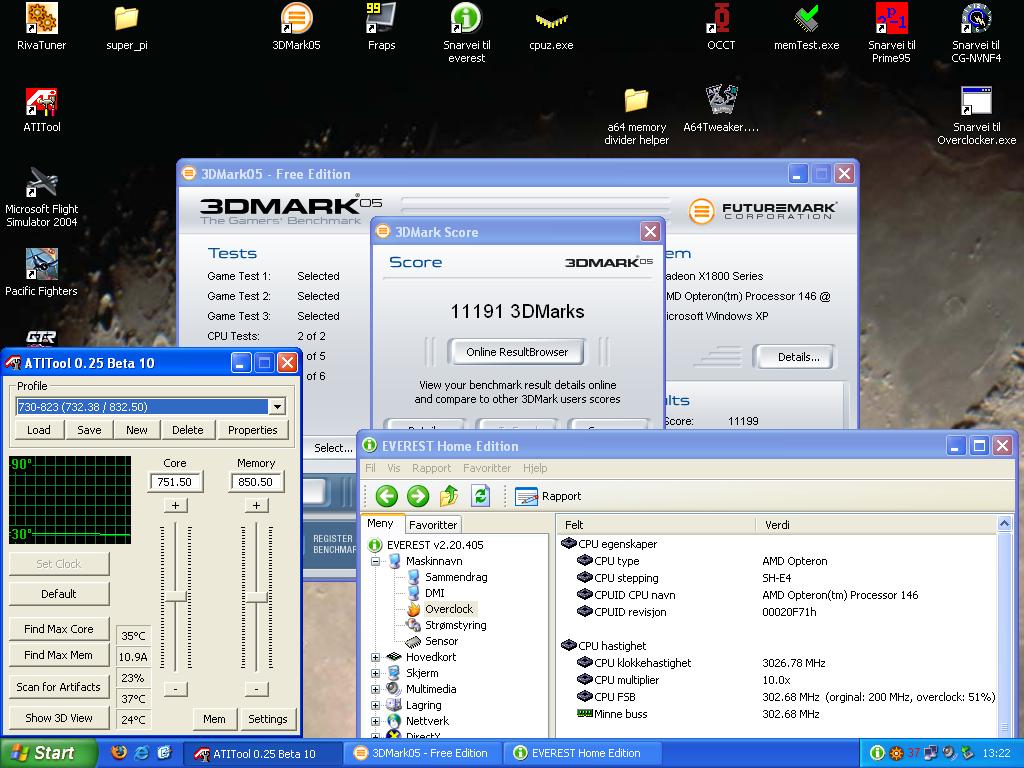The width and height of the screenshot is (1024, 768).
Task: Expand the Hovedkort tree node
Action: click(x=376, y=657)
